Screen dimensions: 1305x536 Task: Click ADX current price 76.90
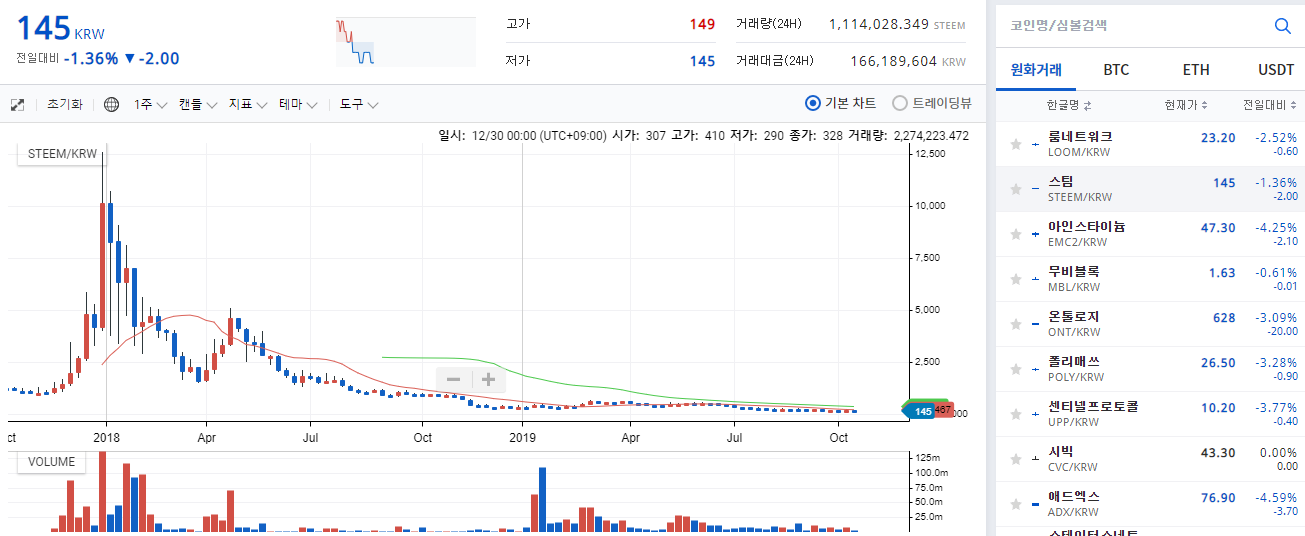pyautogui.click(x=1218, y=498)
